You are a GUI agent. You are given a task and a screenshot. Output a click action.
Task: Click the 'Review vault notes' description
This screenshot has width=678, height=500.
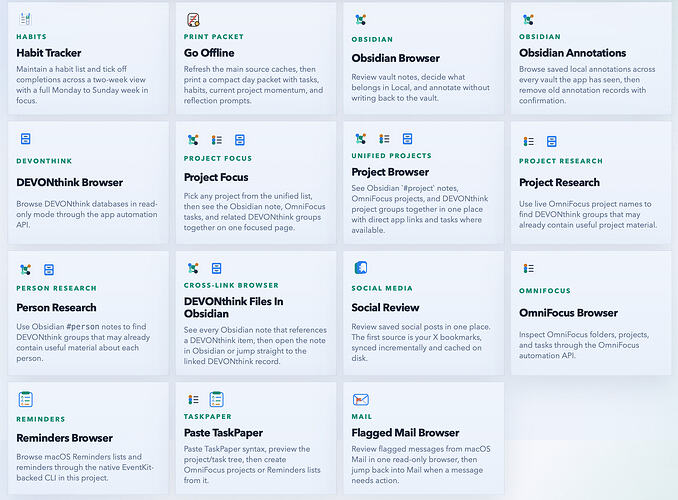pyautogui.click(x=421, y=87)
